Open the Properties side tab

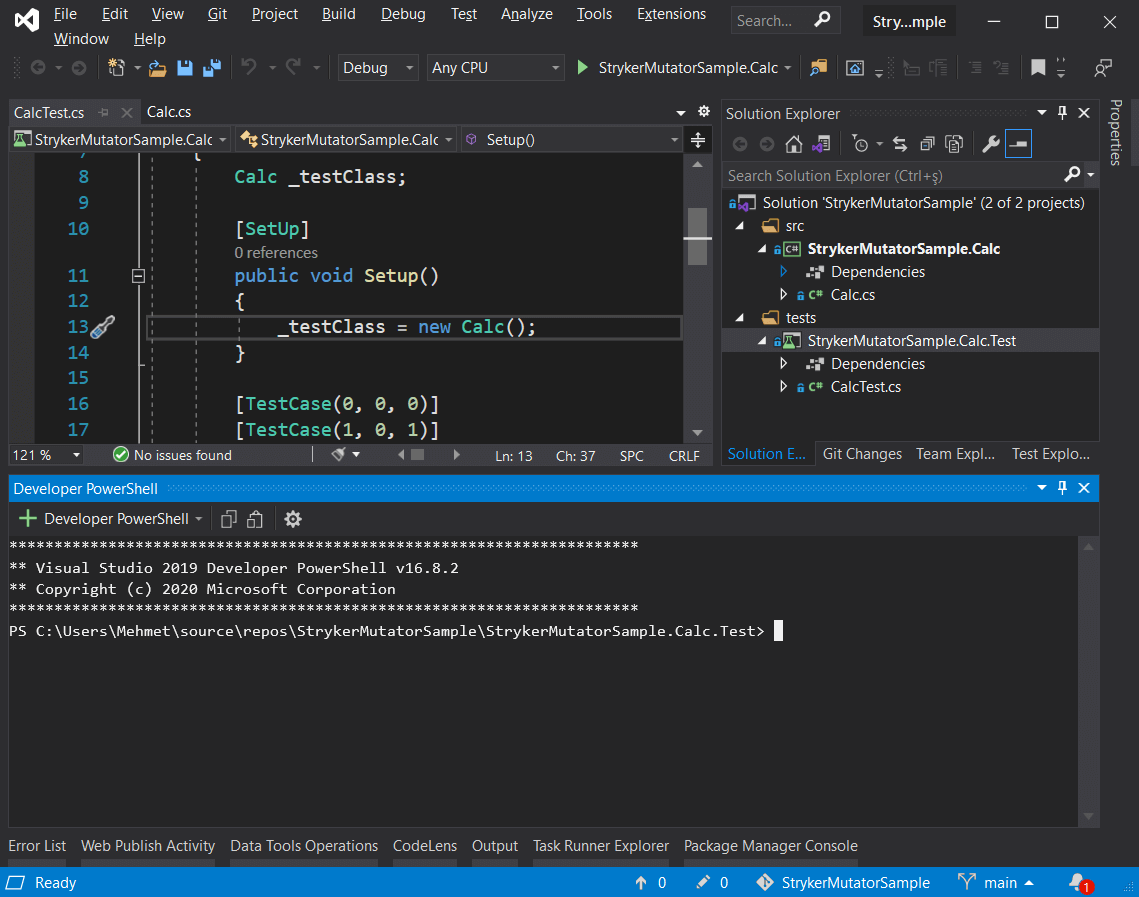coord(1116,132)
